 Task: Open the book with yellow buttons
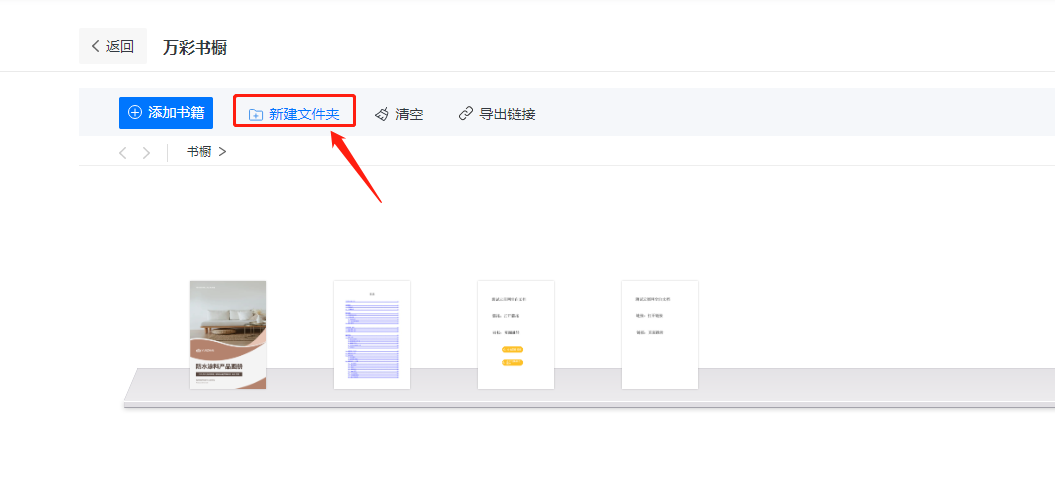tap(516, 334)
